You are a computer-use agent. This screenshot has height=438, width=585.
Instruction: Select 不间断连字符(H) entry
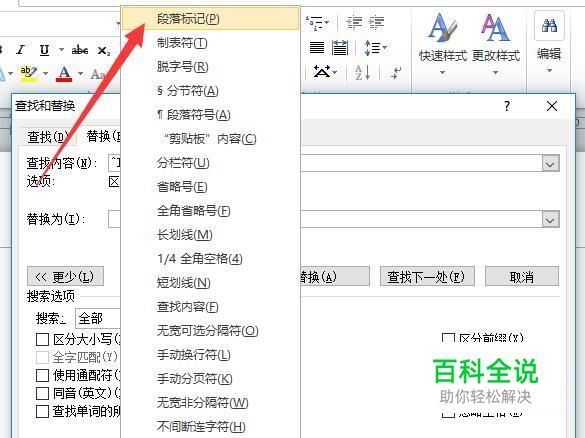pos(211,426)
